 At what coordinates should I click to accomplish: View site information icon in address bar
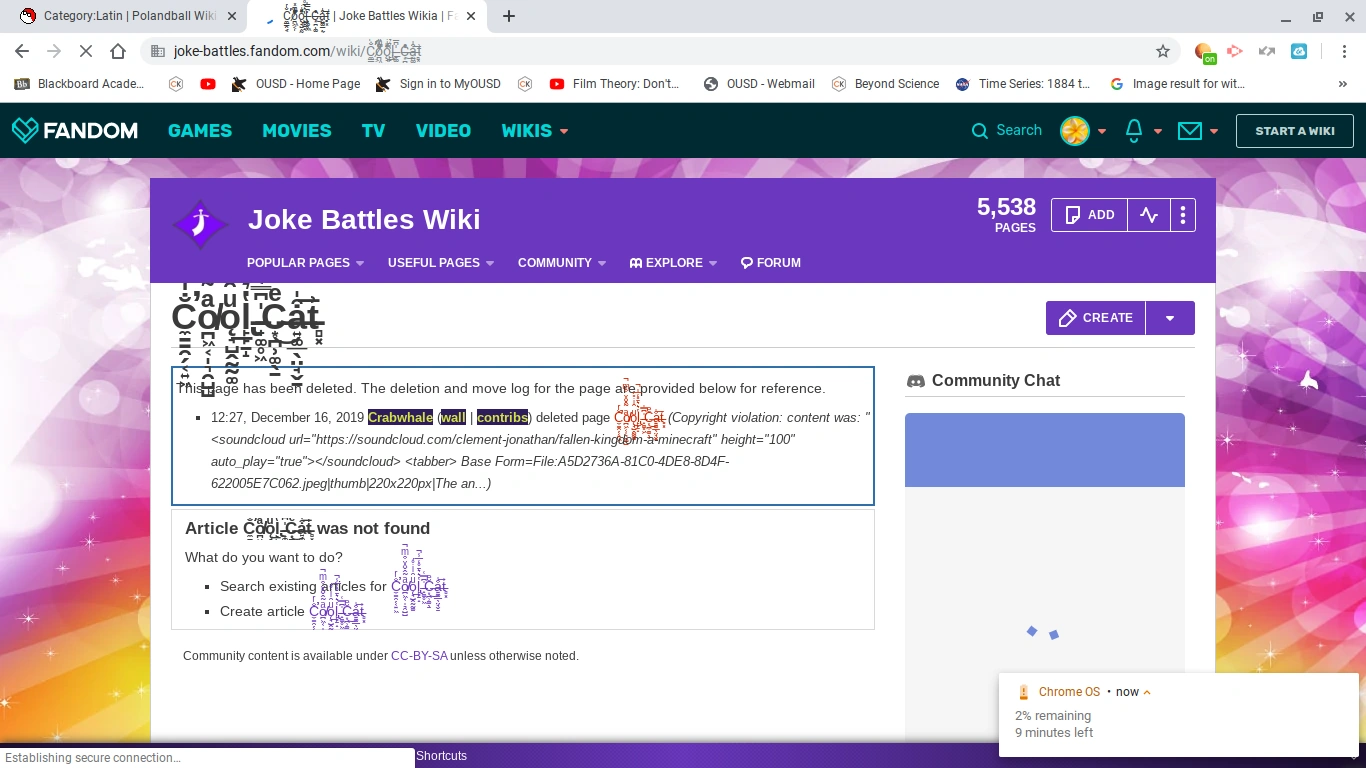pos(157,51)
